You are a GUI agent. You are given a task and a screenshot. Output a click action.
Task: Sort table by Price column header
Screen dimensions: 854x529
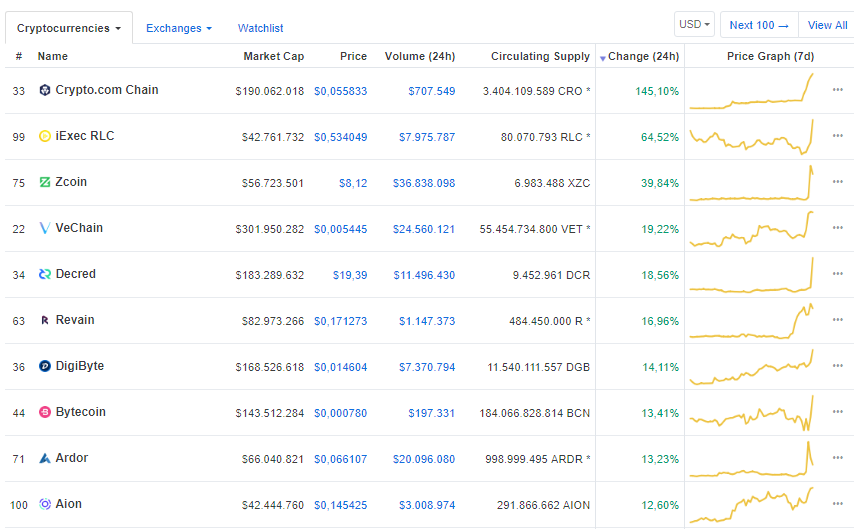(353, 56)
